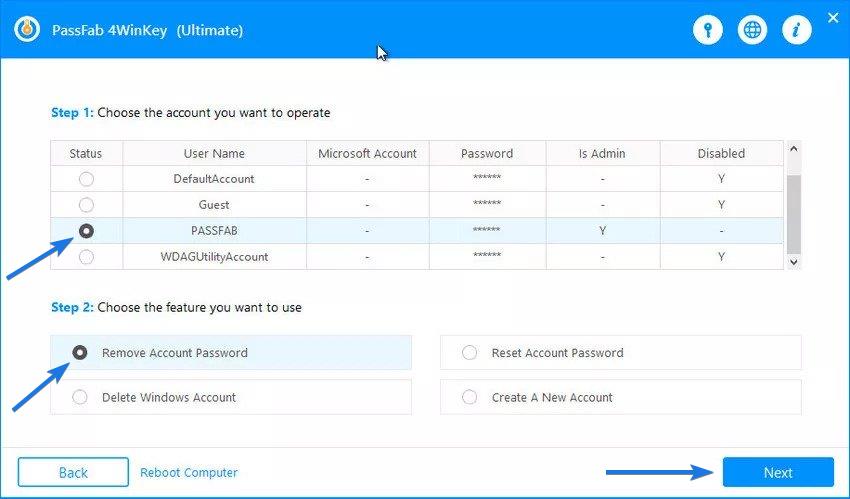Click the Guest user name cell
The image size is (850, 499).
tap(214, 205)
